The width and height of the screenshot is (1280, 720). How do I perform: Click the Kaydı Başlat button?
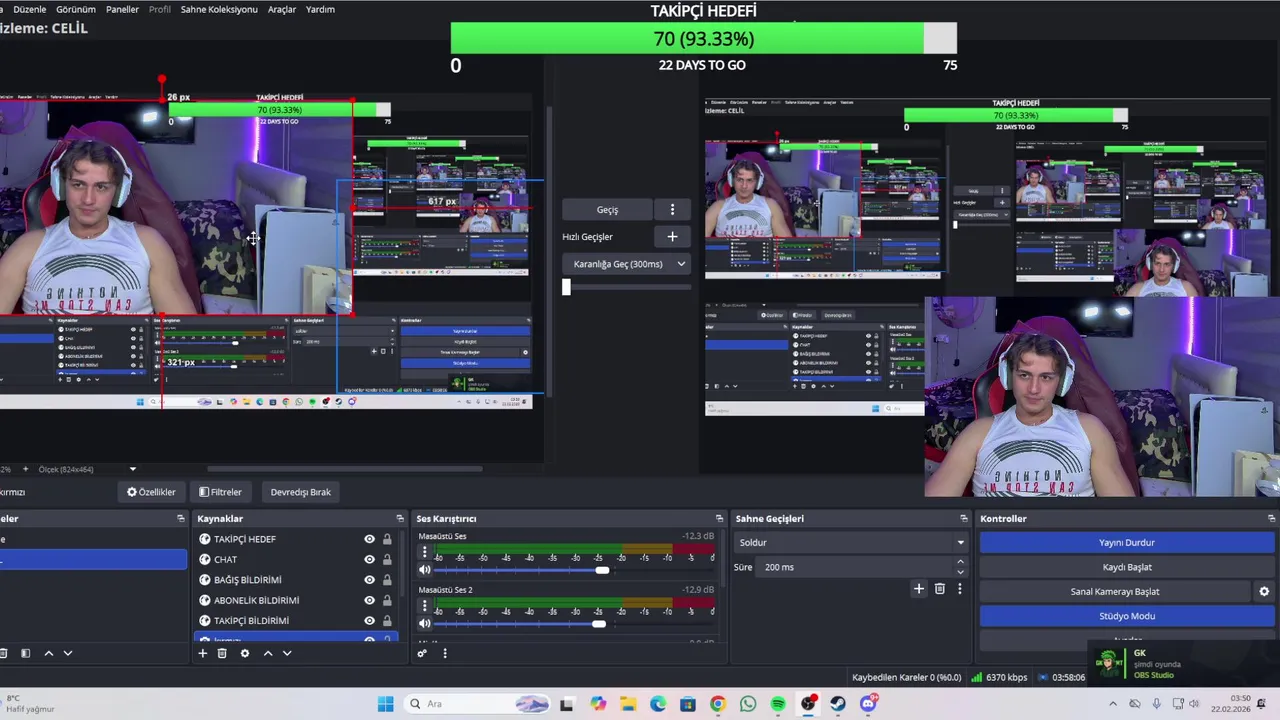coord(1127,567)
